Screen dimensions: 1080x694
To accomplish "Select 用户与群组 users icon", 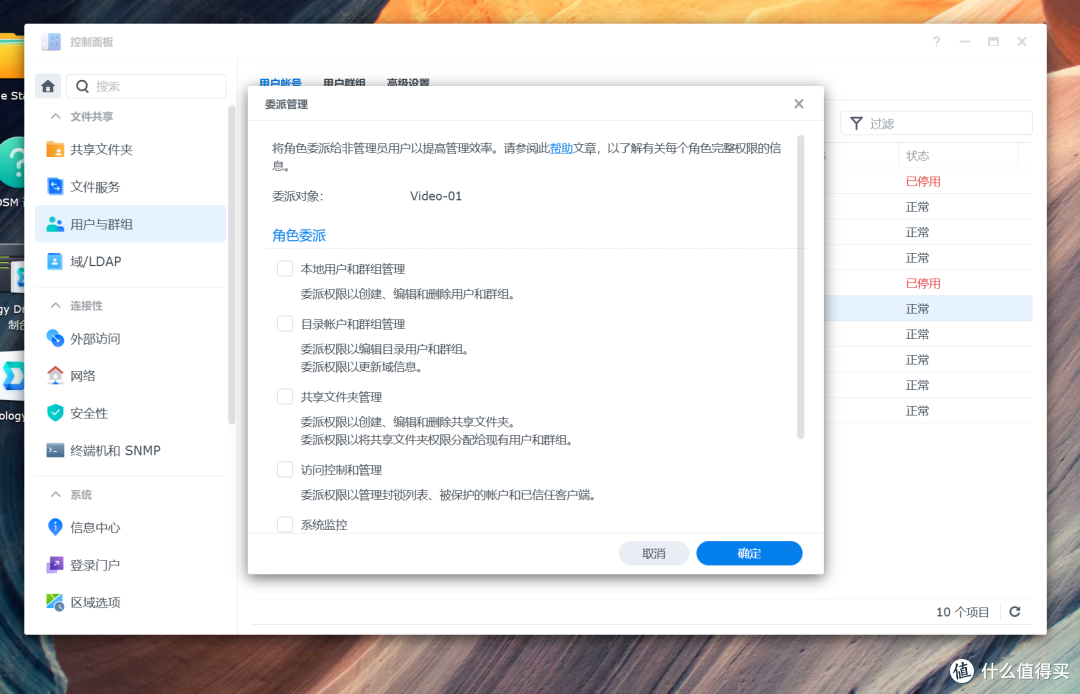I will click(x=55, y=224).
